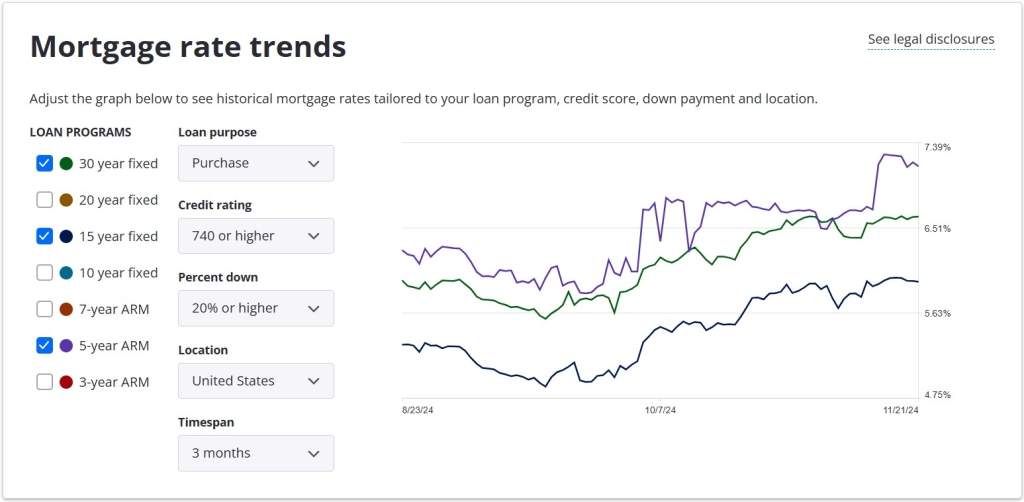Open the Loan purpose dropdown
1024x502 pixels.
(x=256, y=163)
